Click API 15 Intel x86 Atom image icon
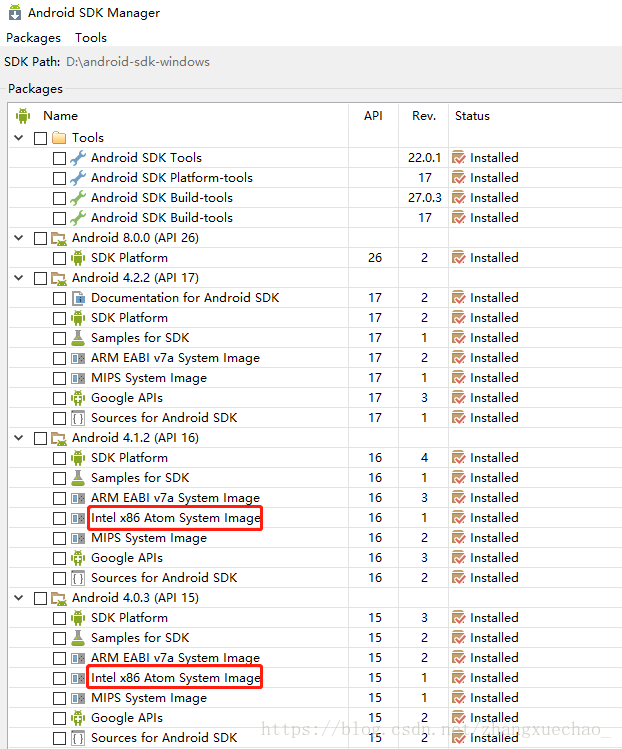 (x=78, y=679)
